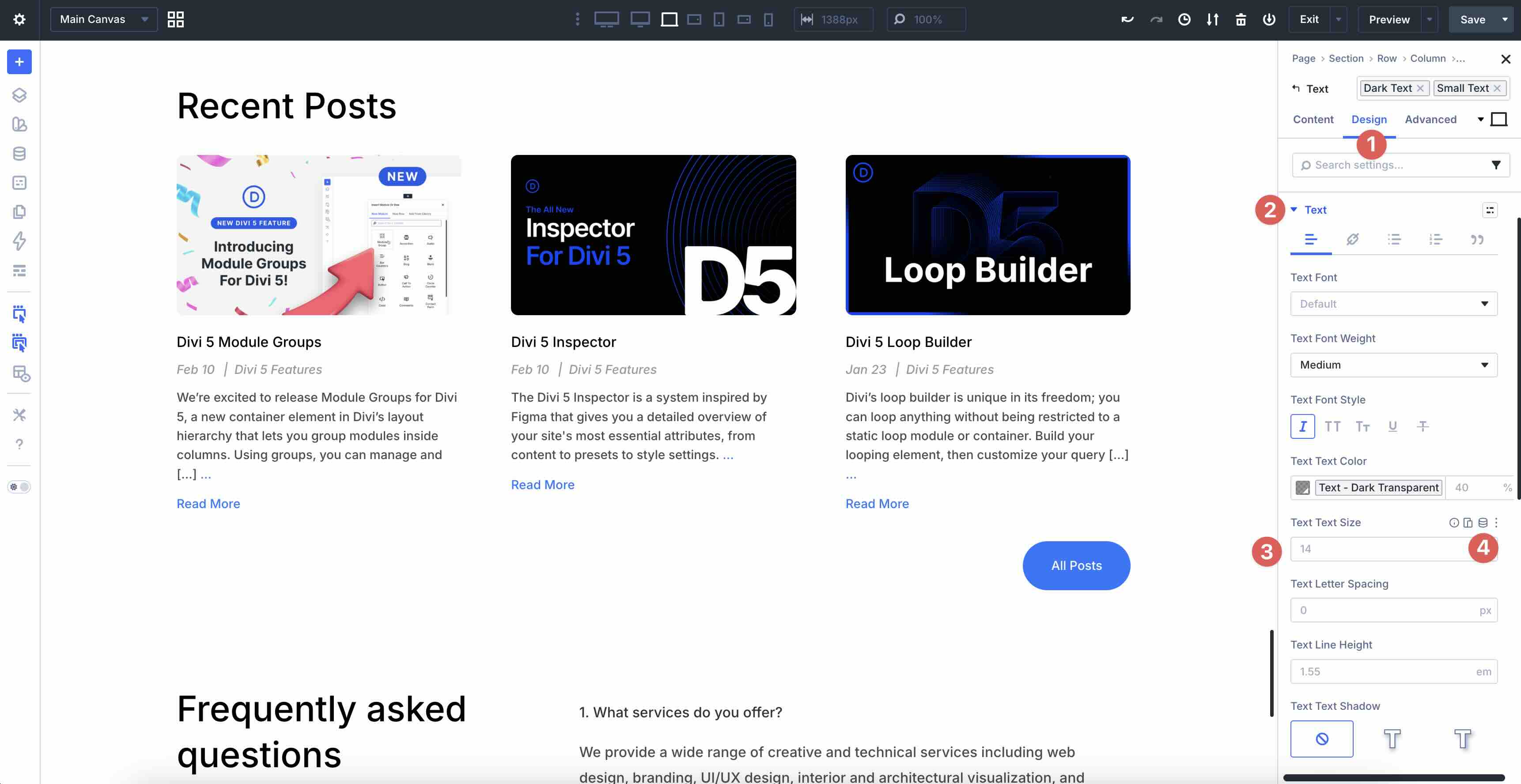Toggle the dark mode switch in sidebar
The image size is (1521, 784).
[x=19, y=487]
